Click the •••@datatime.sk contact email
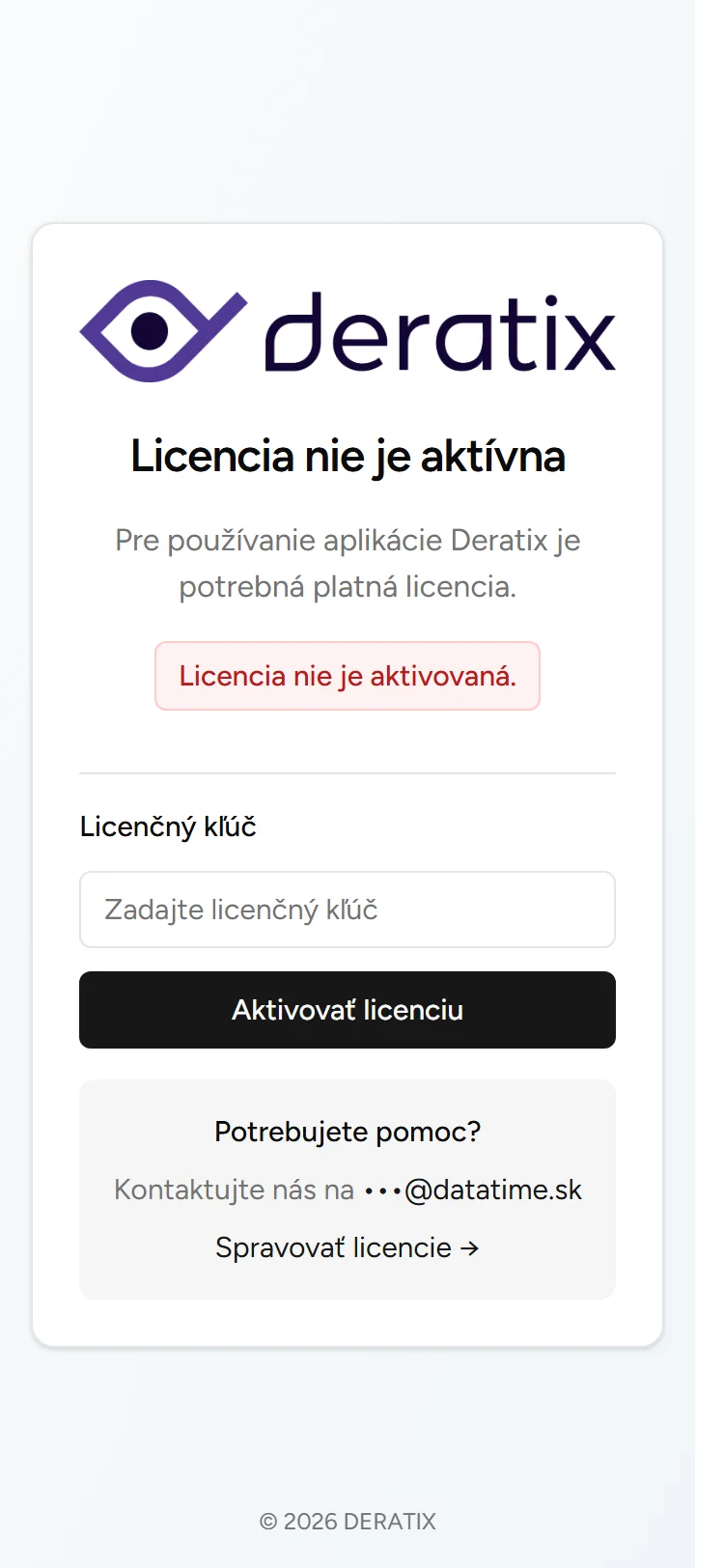724x1568 pixels. (x=473, y=1190)
